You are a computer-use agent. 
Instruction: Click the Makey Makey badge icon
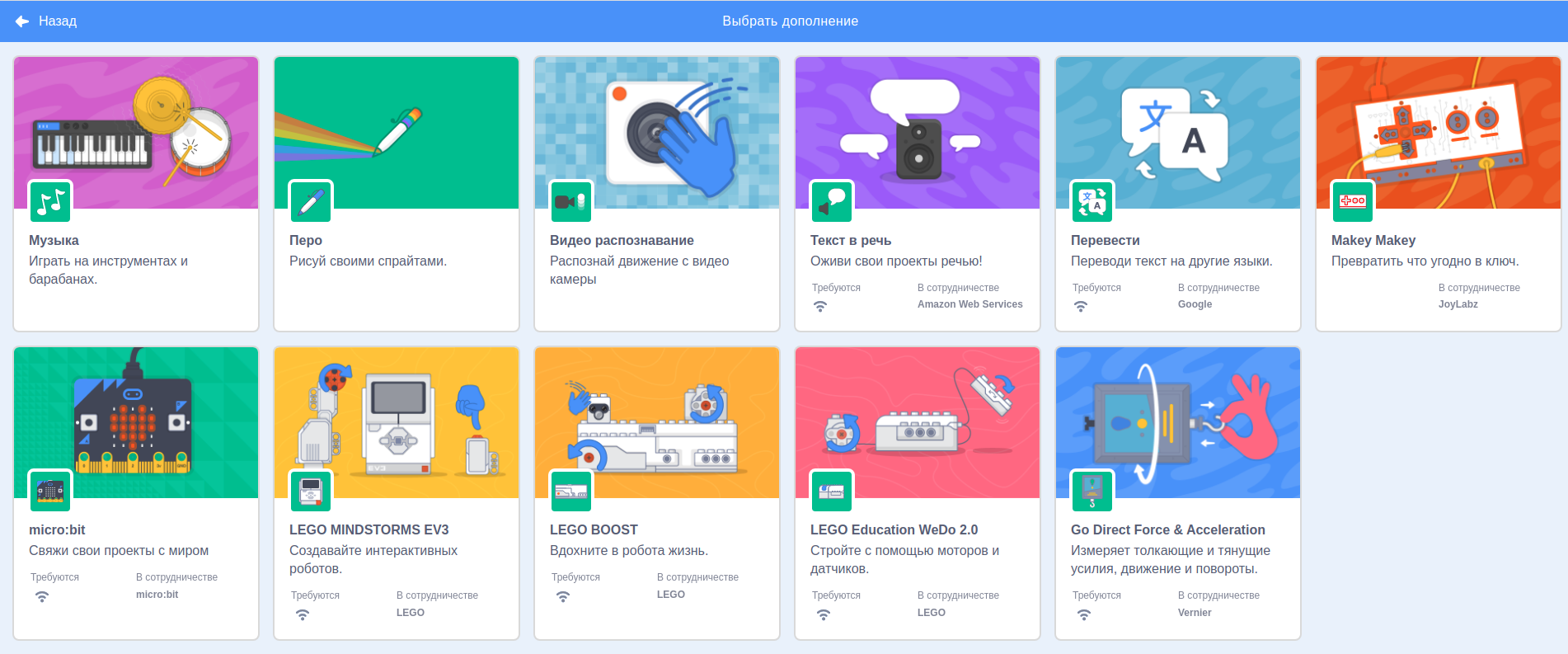[x=1353, y=201]
